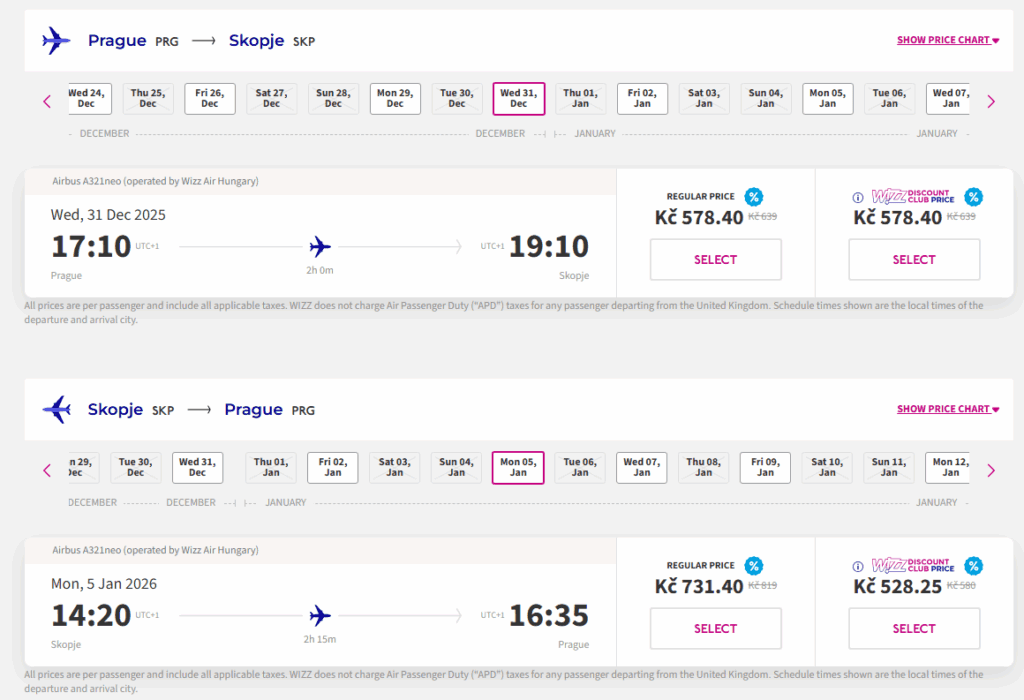The image size is (1024, 700).
Task: Expand price chart for Skopje to Prague
Action: [948, 409]
